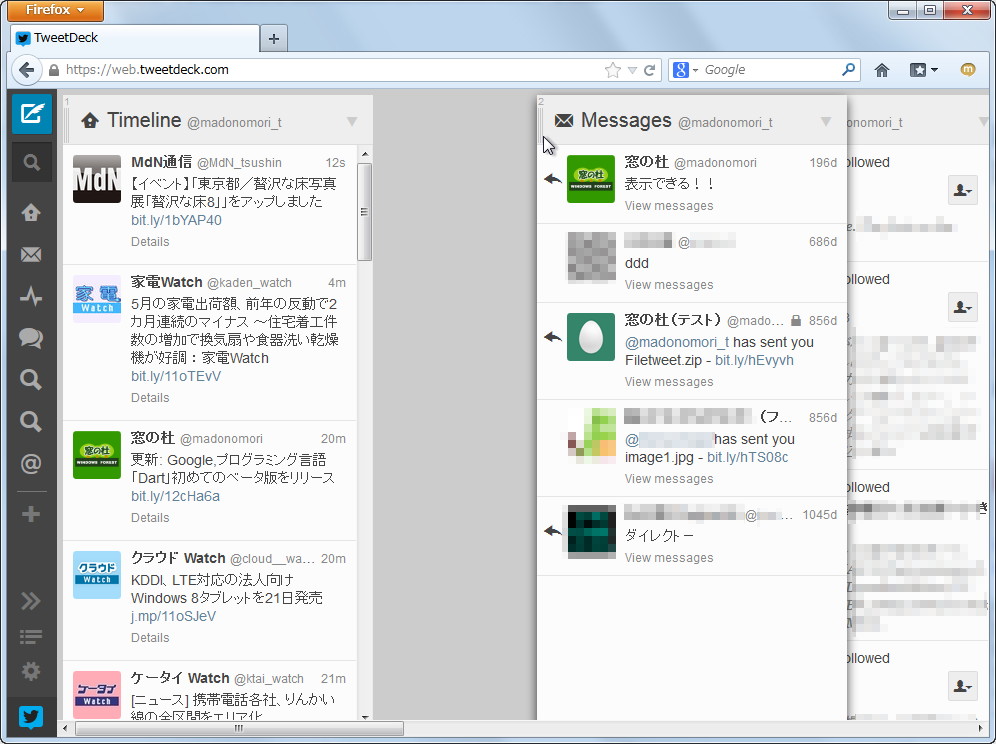Collapse the sidebar using the double-arrow icon
Viewport: 996px width, 744px height.
tap(31, 600)
